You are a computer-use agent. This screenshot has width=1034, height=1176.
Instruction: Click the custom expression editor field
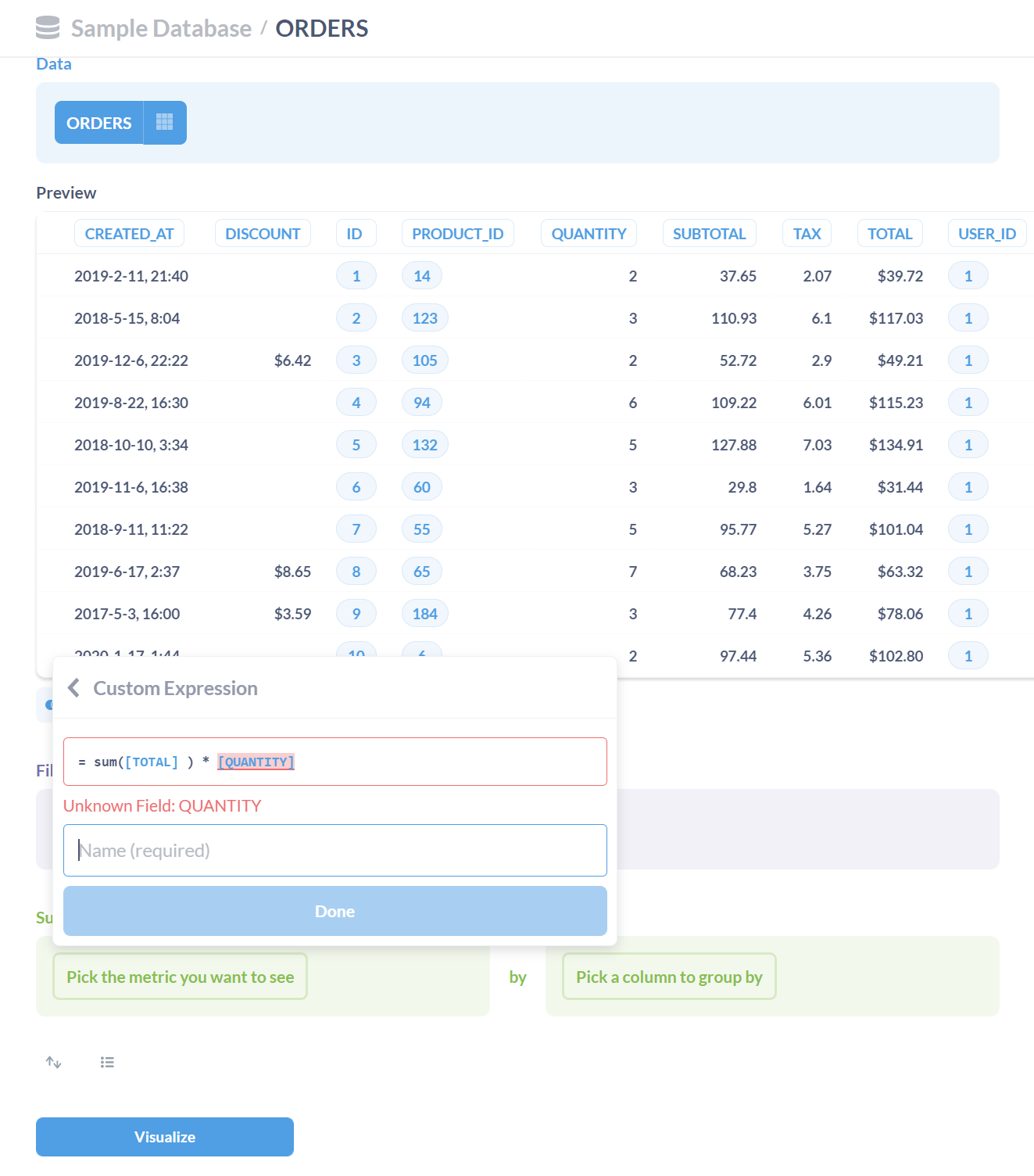[335, 762]
